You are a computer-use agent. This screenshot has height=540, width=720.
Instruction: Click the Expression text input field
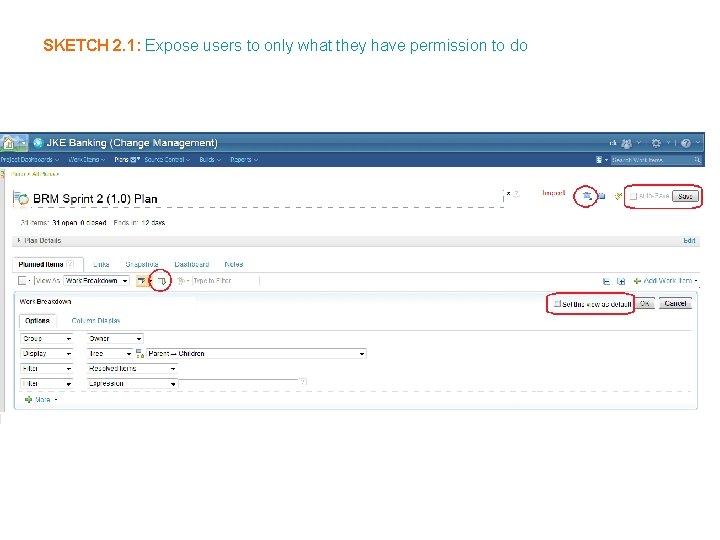(239, 383)
